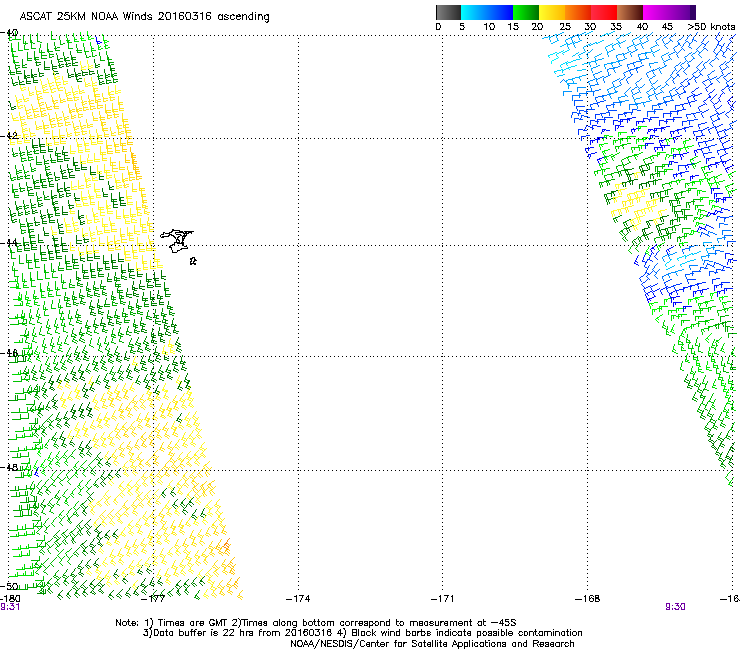Click the note 'Times are GMT' line

[x=315, y=623]
